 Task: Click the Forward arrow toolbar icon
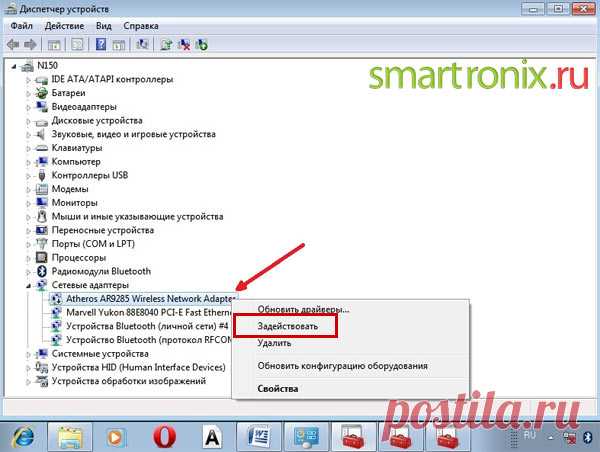click(x=30, y=45)
